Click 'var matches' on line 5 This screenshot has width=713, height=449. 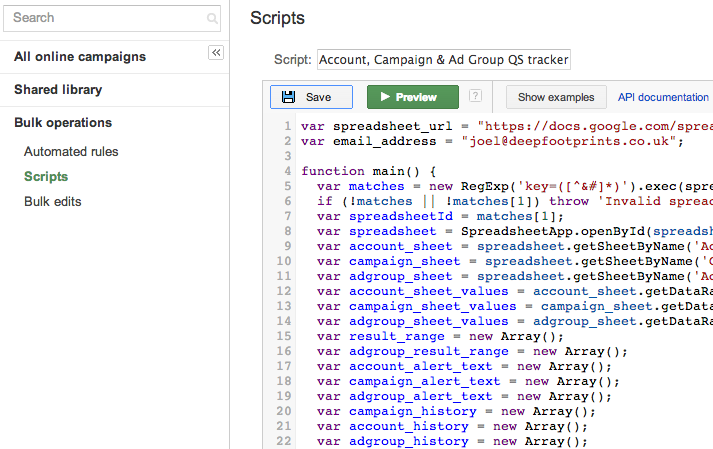tap(361, 186)
